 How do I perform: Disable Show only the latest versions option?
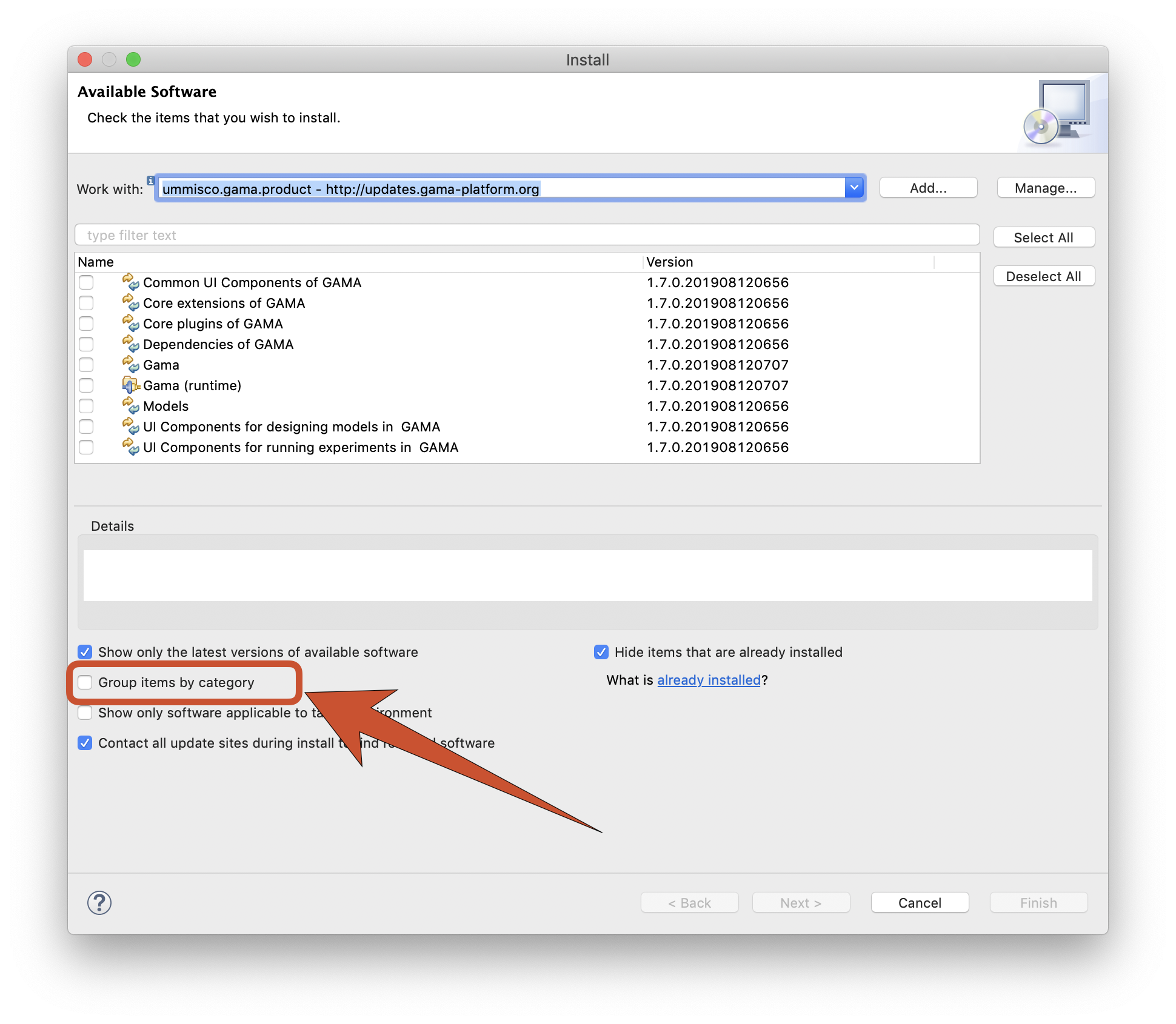pyautogui.click(x=85, y=652)
